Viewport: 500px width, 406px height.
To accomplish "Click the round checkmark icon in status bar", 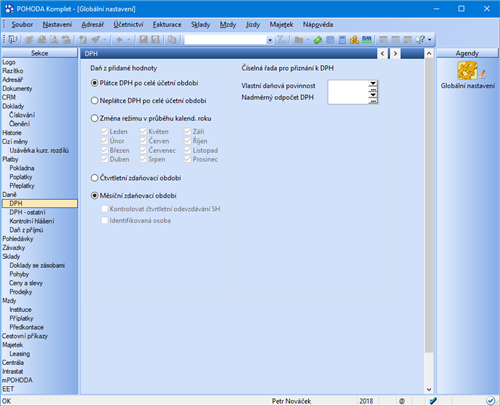I will (490, 401).
